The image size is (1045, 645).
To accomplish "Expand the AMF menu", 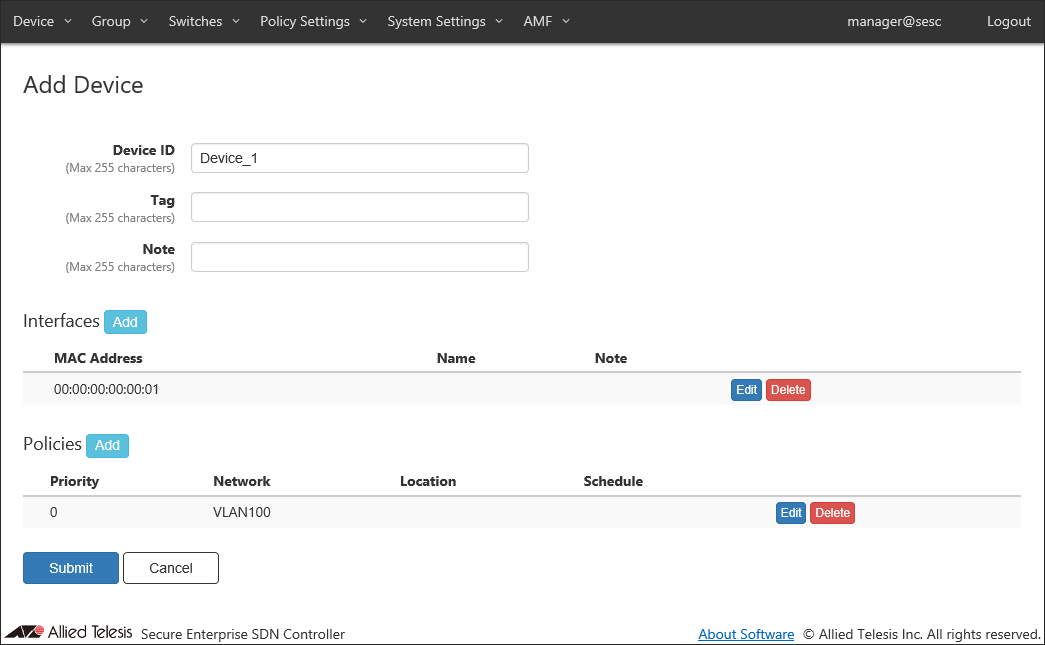I will tap(546, 21).
